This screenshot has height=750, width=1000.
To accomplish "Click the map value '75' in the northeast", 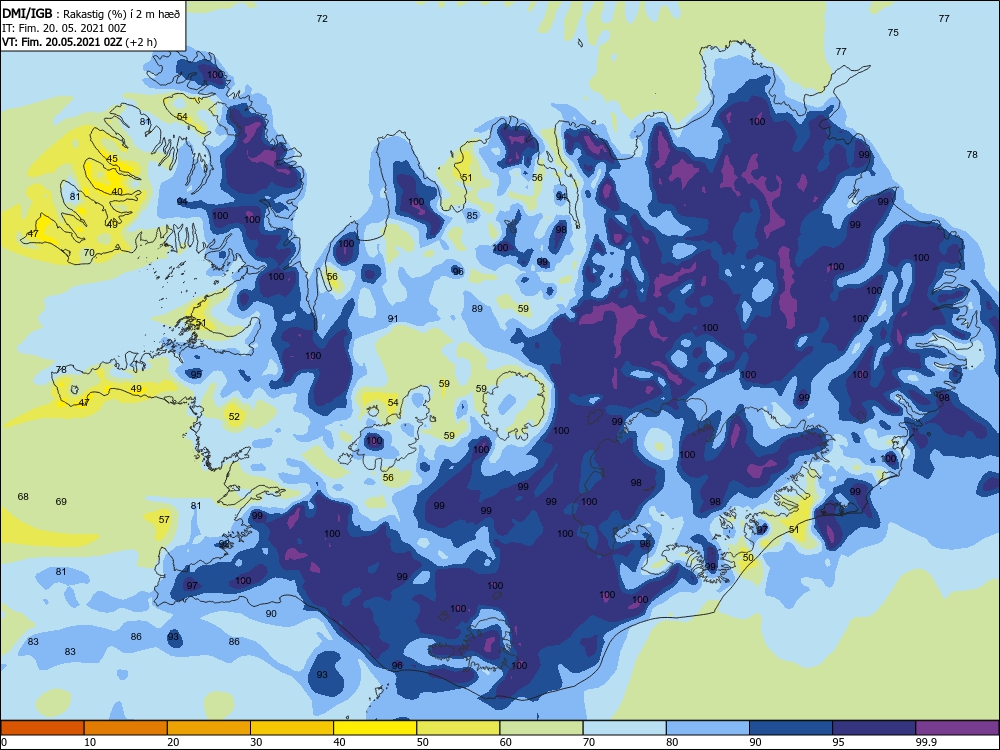I will (893, 33).
